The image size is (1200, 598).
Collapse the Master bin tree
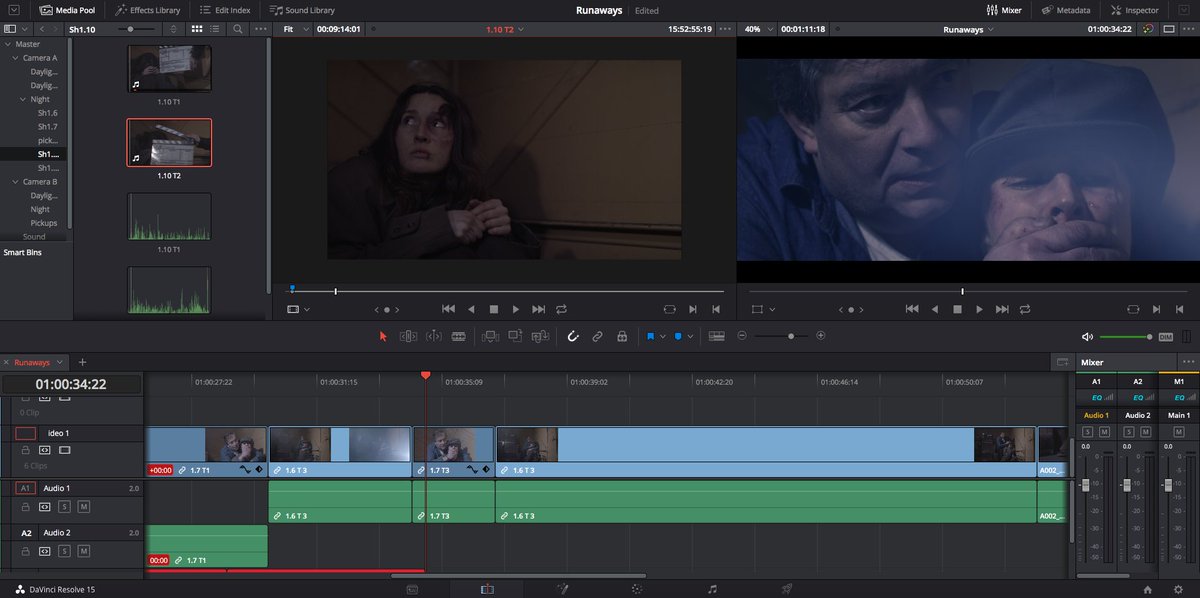(8, 44)
